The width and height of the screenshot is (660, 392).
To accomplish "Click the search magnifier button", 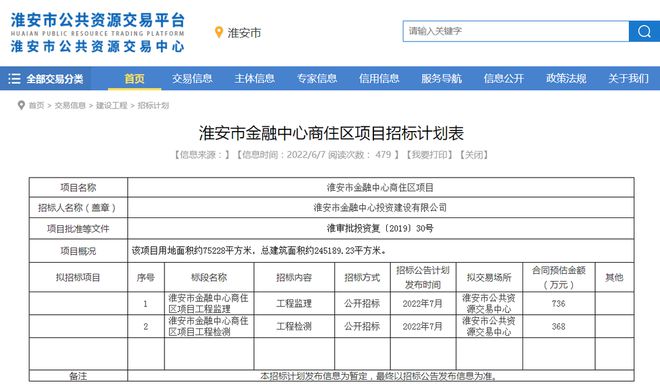I will click(644, 31).
